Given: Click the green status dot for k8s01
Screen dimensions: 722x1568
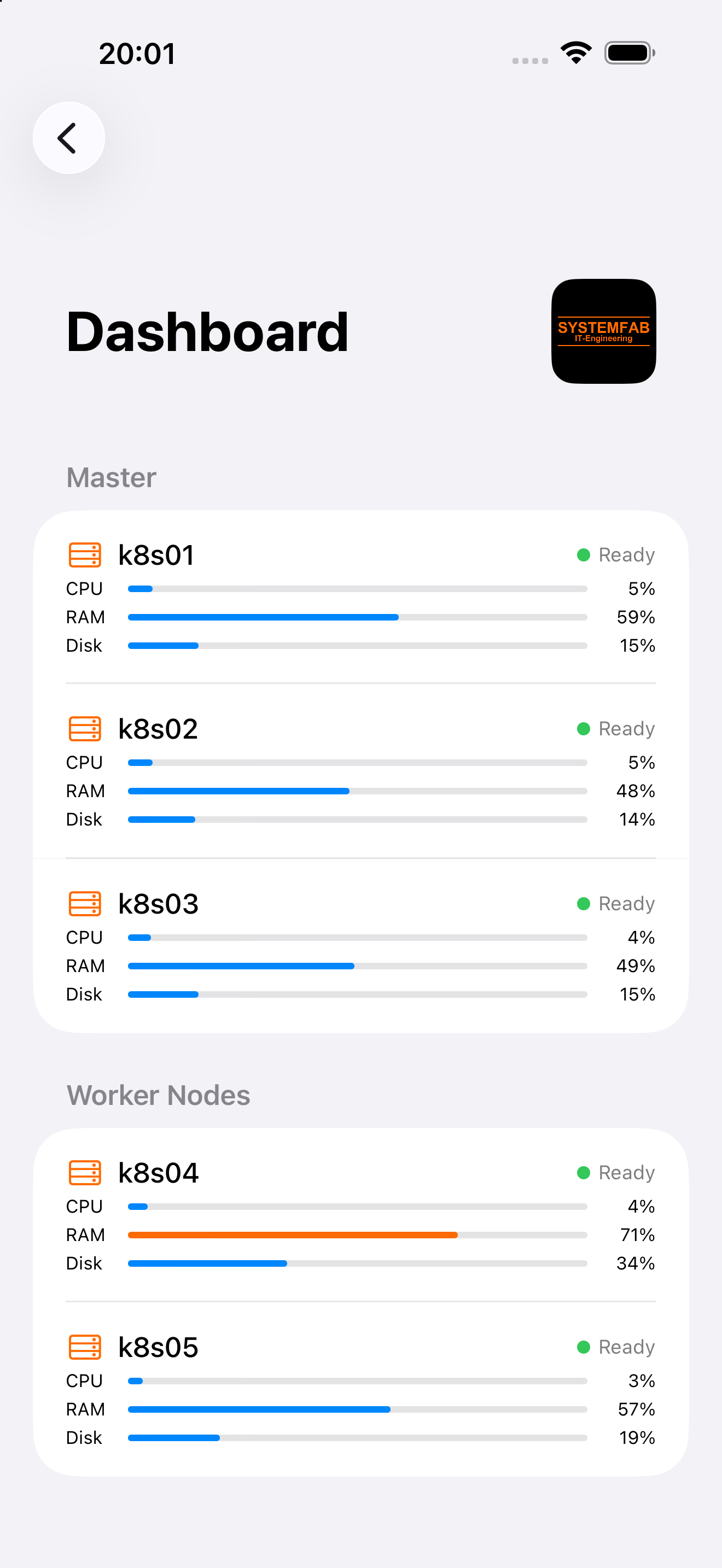Looking at the screenshot, I should point(583,554).
